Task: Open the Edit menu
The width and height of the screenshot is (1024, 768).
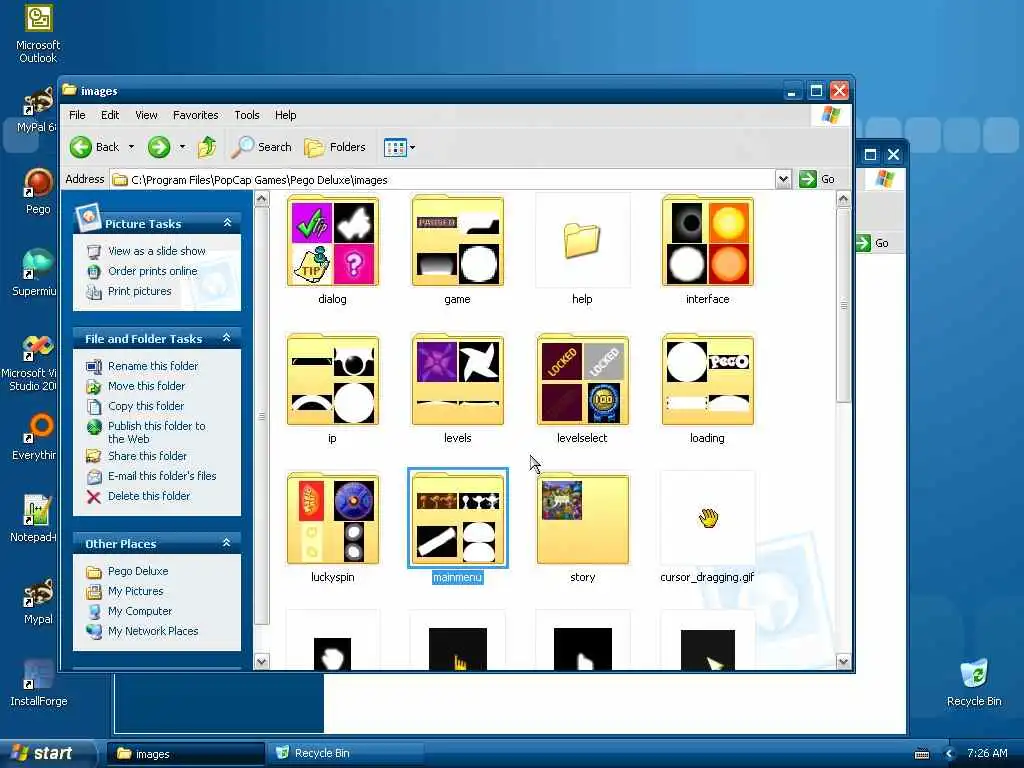Action: (x=110, y=115)
